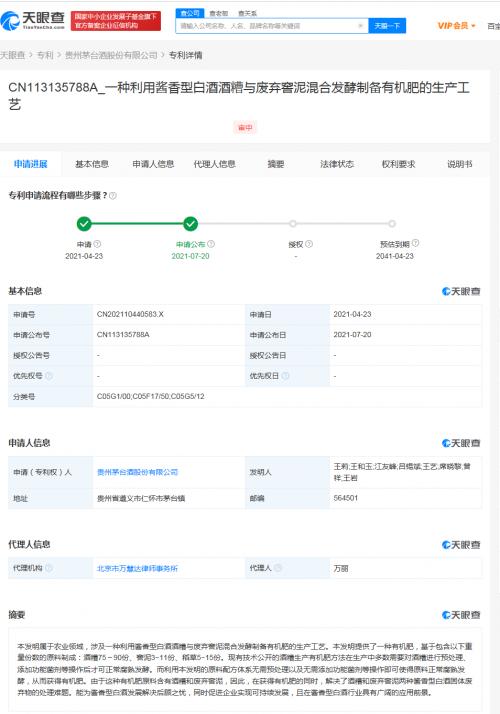The height and width of the screenshot is (714, 500).
Task: Clear the search box with the x icon
Action: pyautogui.click(x=361, y=26)
